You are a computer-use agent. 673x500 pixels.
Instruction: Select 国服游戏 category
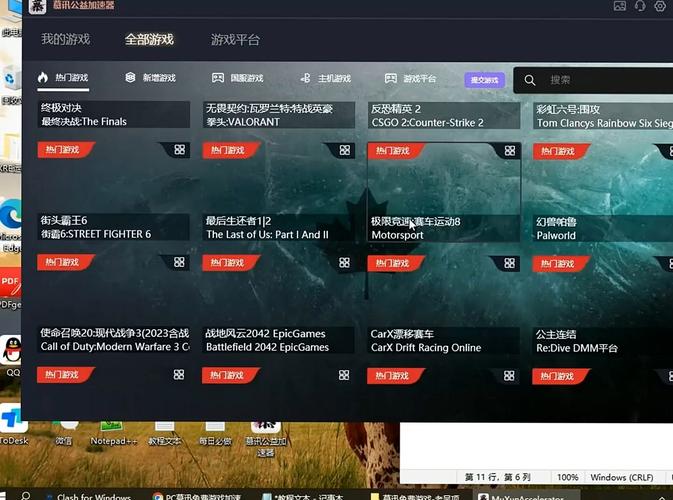(x=238, y=78)
